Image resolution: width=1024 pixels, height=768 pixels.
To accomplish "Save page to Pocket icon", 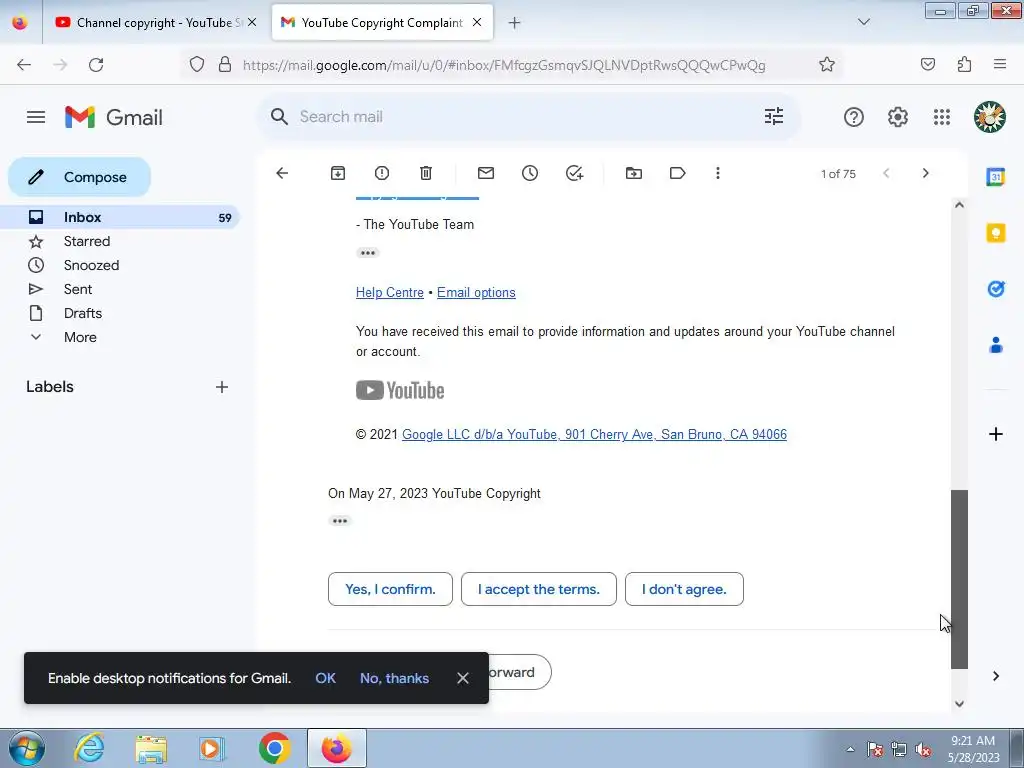I will pyautogui.click(x=927, y=65).
